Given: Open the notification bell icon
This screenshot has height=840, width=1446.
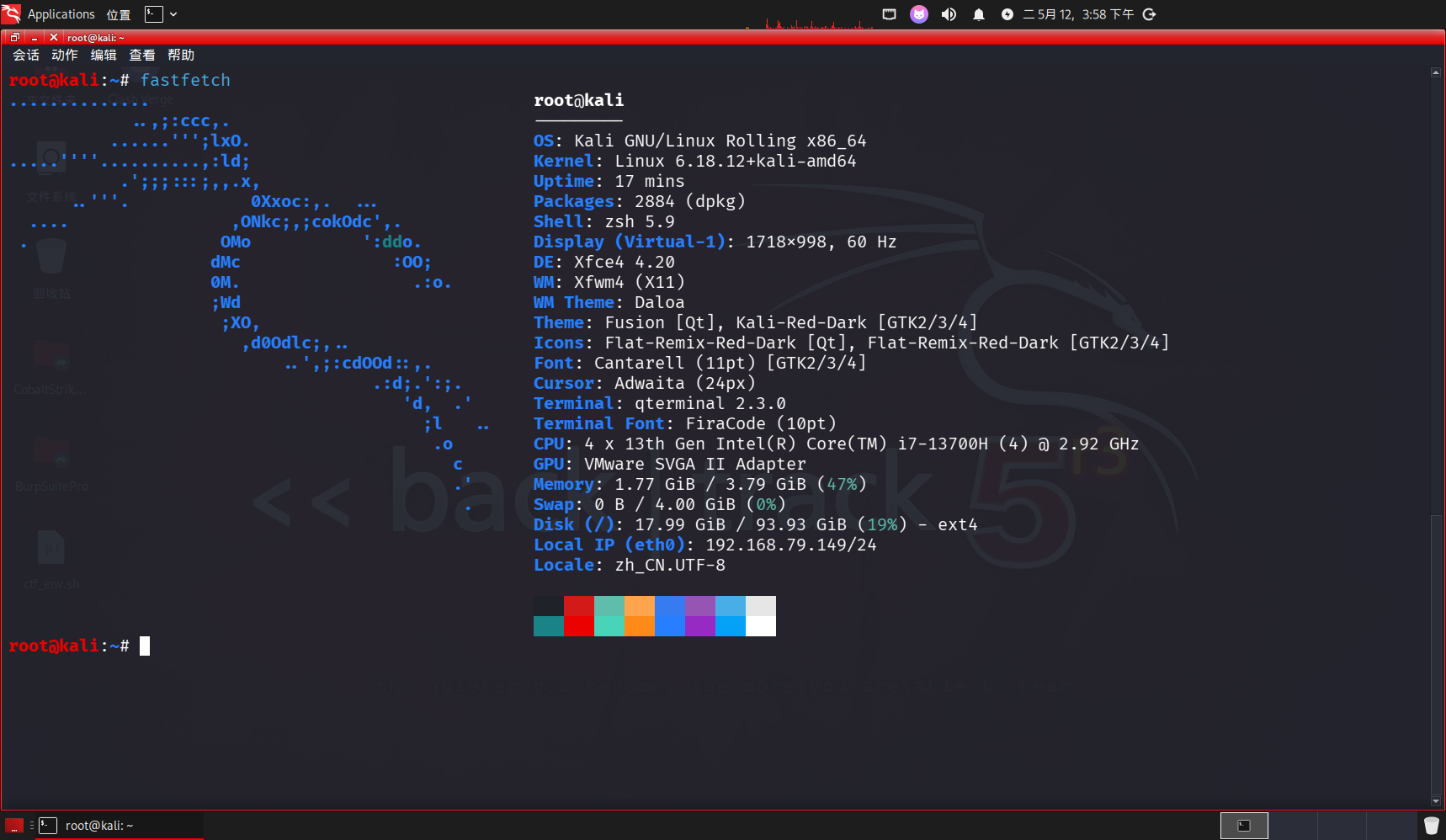Looking at the screenshot, I should point(978,14).
